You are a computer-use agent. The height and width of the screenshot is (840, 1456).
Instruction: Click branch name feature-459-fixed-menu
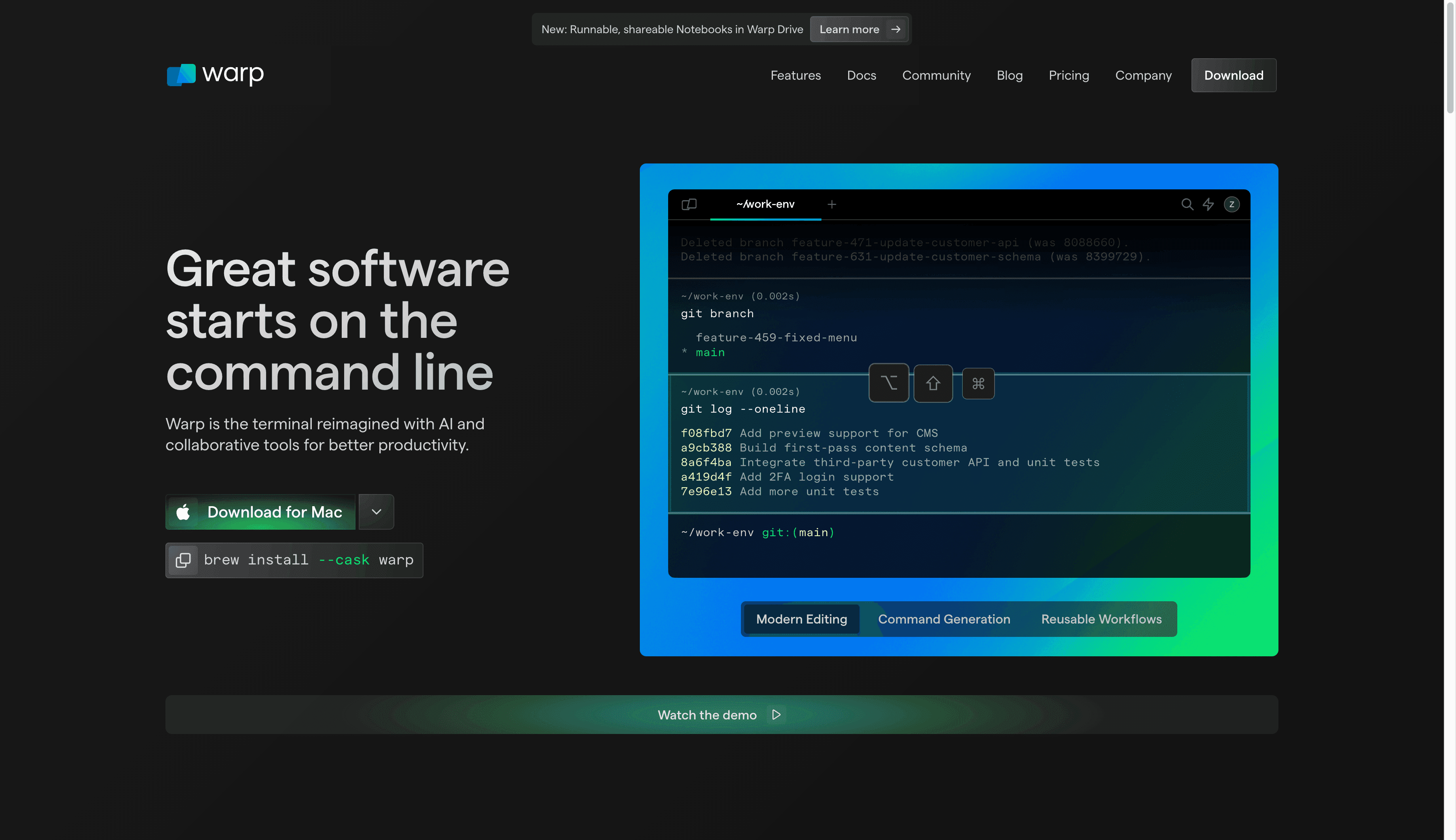pos(776,337)
